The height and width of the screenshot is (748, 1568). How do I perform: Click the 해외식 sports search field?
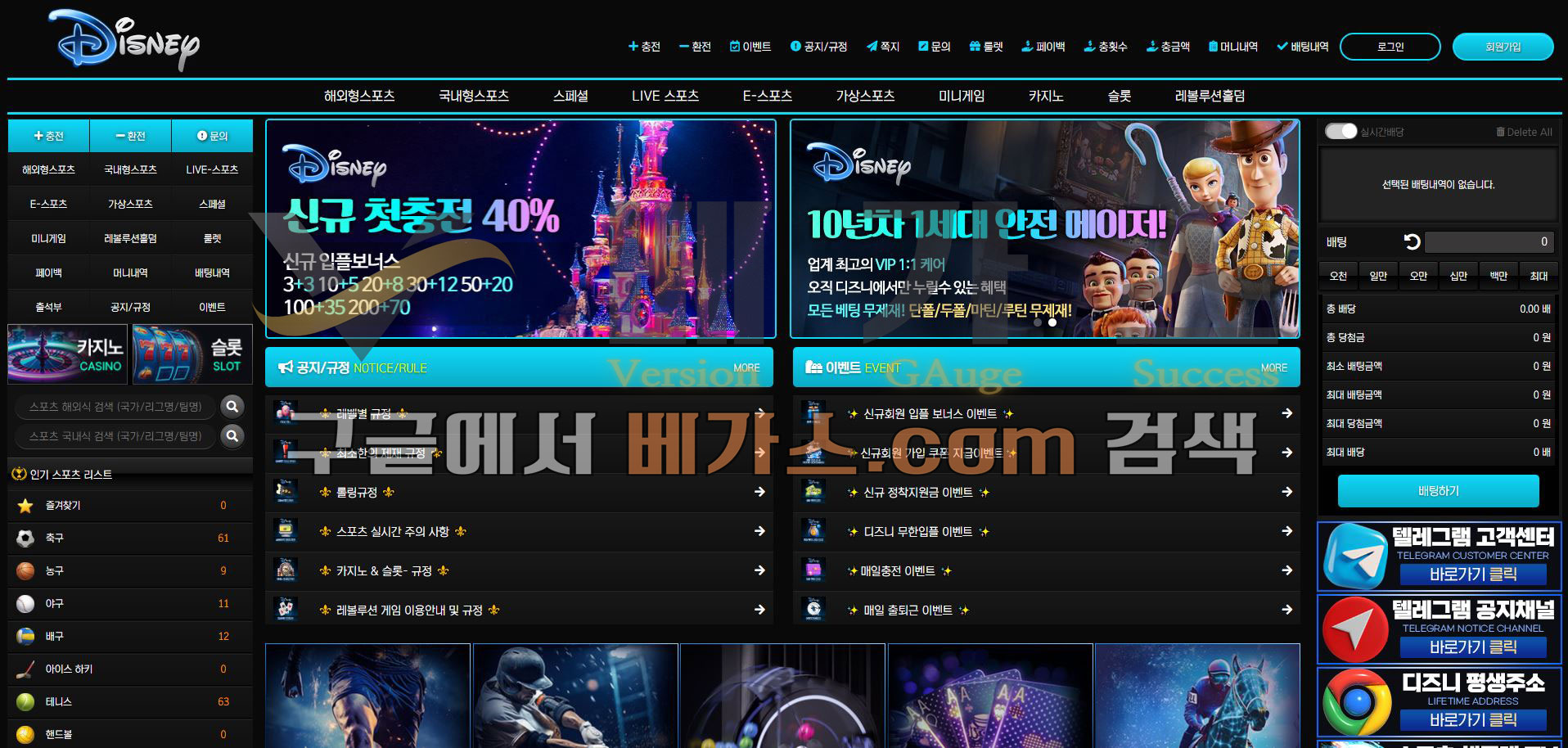click(115, 406)
